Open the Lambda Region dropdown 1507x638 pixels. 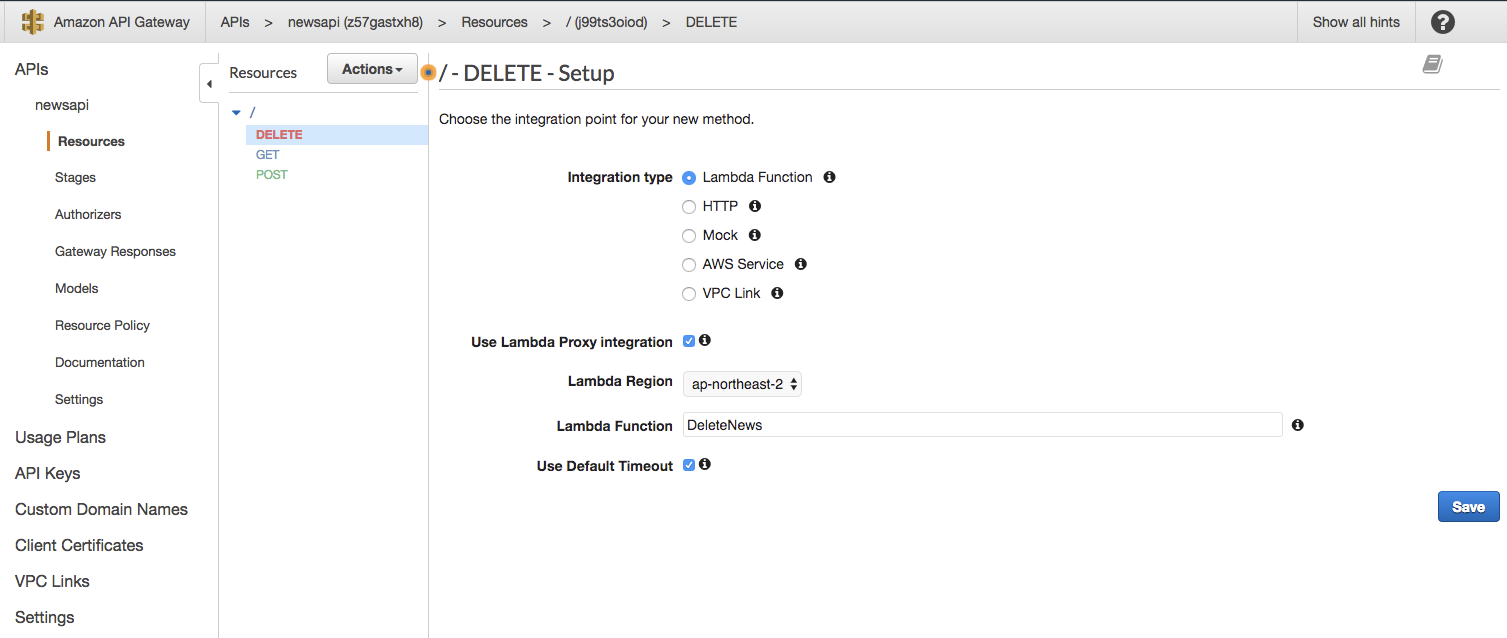coord(742,384)
